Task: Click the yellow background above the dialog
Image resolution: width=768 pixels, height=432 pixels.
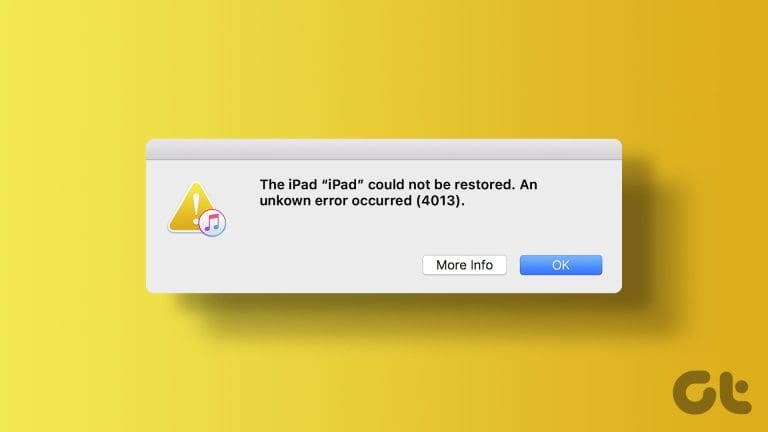Action: pyautogui.click(x=384, y=69)
